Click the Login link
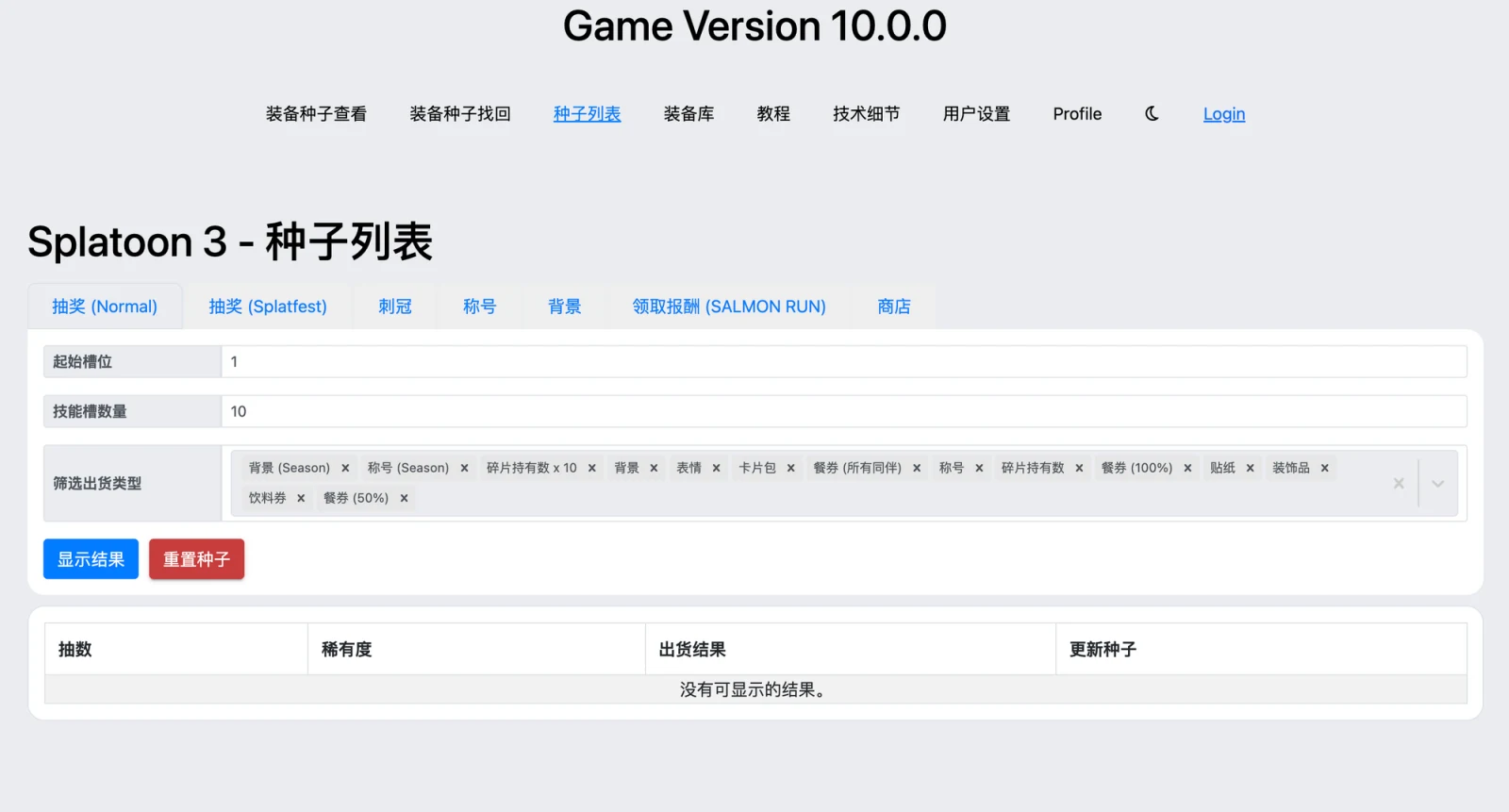Screen dimensions: 1509x812 point(1224,113)
